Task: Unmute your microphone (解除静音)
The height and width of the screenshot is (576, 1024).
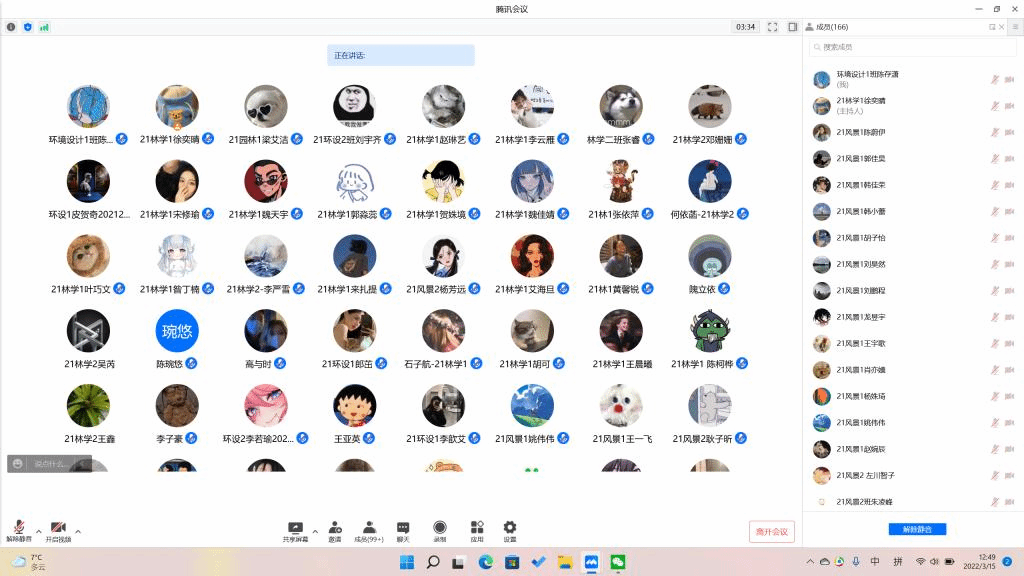Action: pos(18,529)
